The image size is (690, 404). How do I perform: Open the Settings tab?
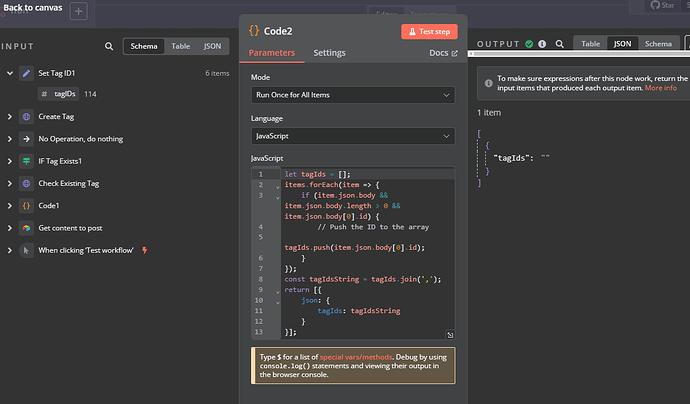(329, 53)
